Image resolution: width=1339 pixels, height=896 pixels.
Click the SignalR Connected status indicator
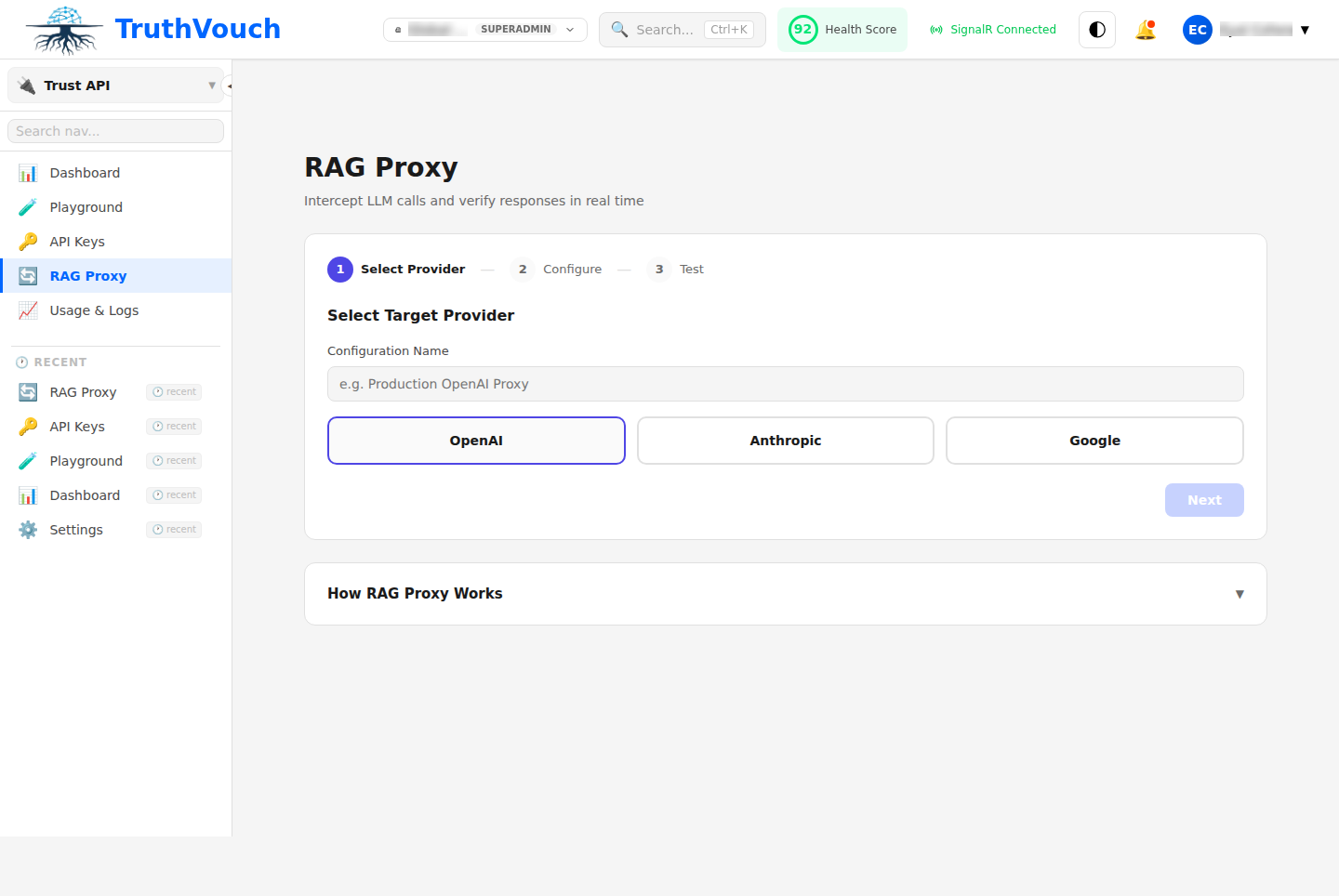(992, 29)
